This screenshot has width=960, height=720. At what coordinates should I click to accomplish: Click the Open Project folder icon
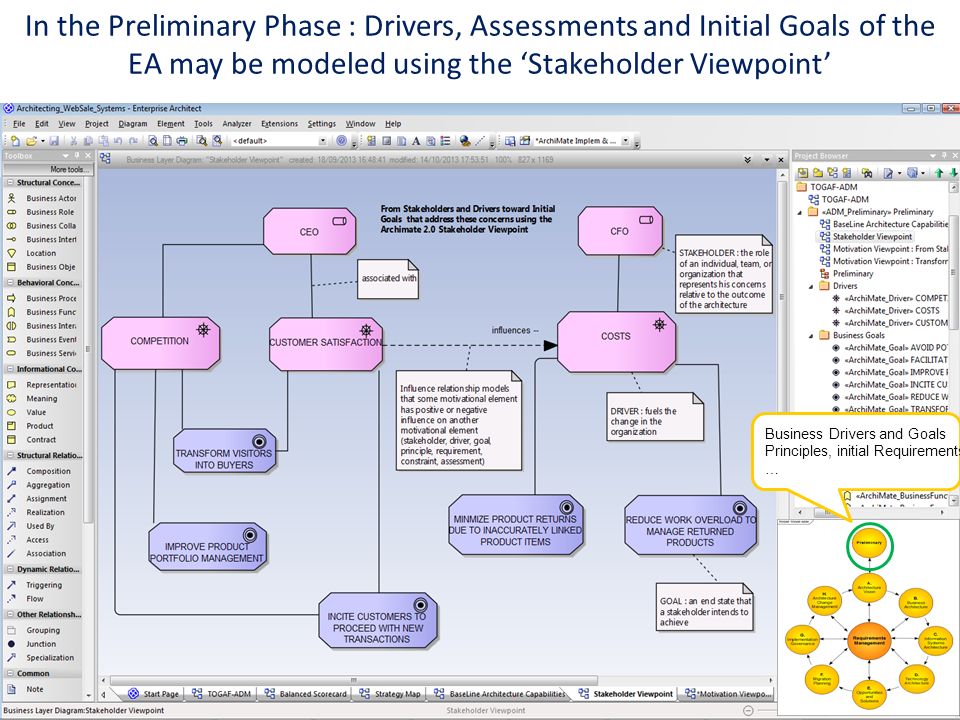[x=31, y=141]
